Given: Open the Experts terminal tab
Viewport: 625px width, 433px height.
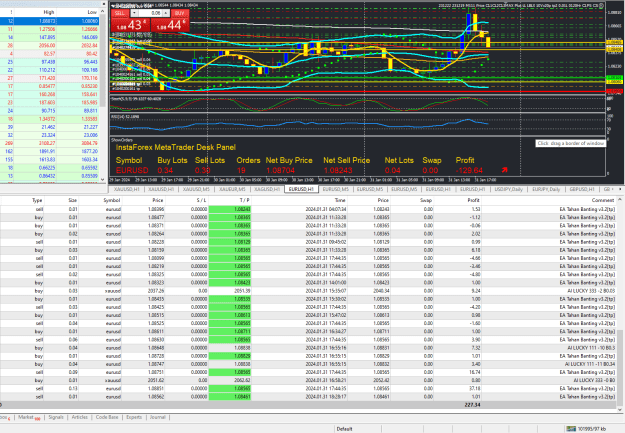Looking at the screenshot, I should pyautogui.click(x=134, y=417).
